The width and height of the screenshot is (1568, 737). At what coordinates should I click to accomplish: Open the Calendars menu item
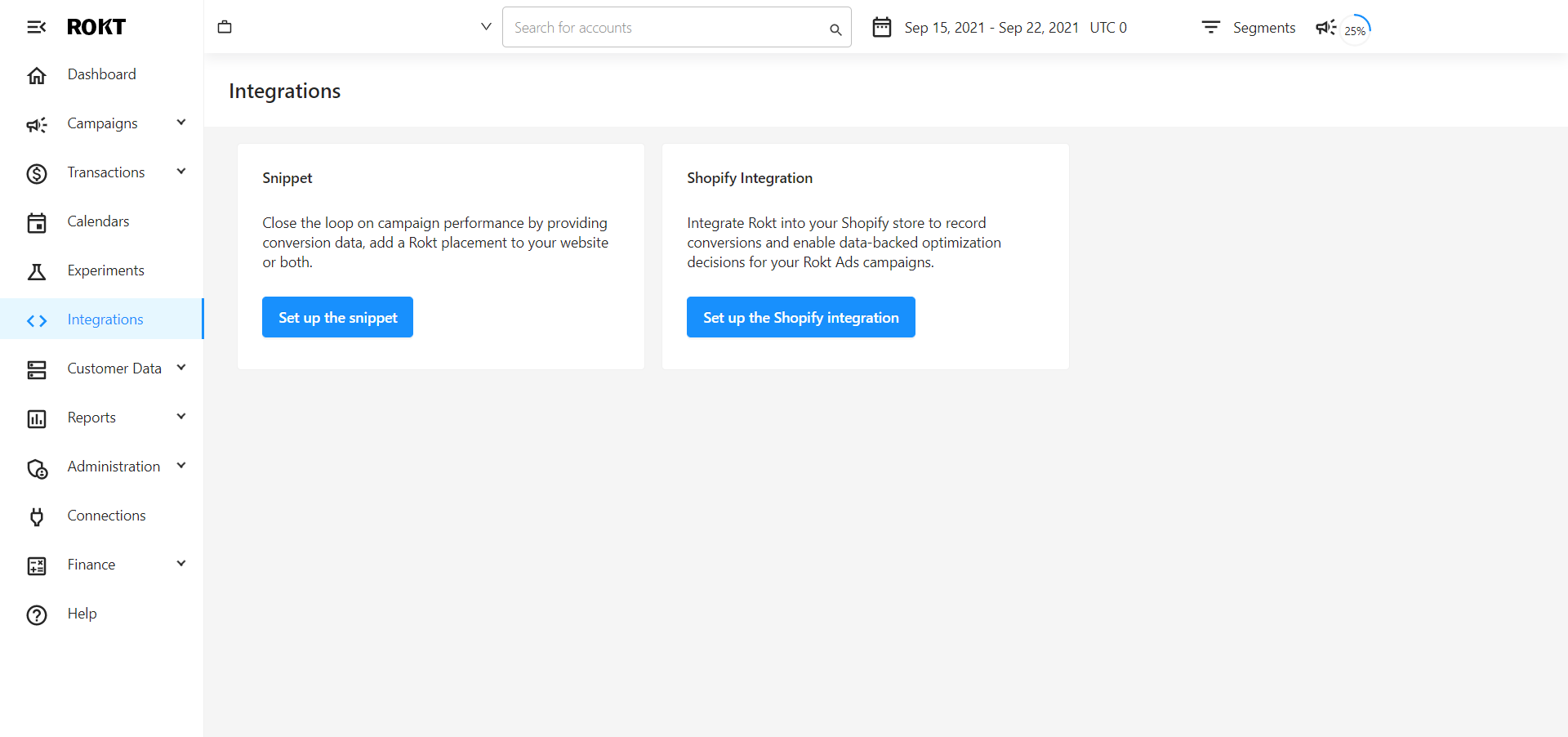[101, 221]
